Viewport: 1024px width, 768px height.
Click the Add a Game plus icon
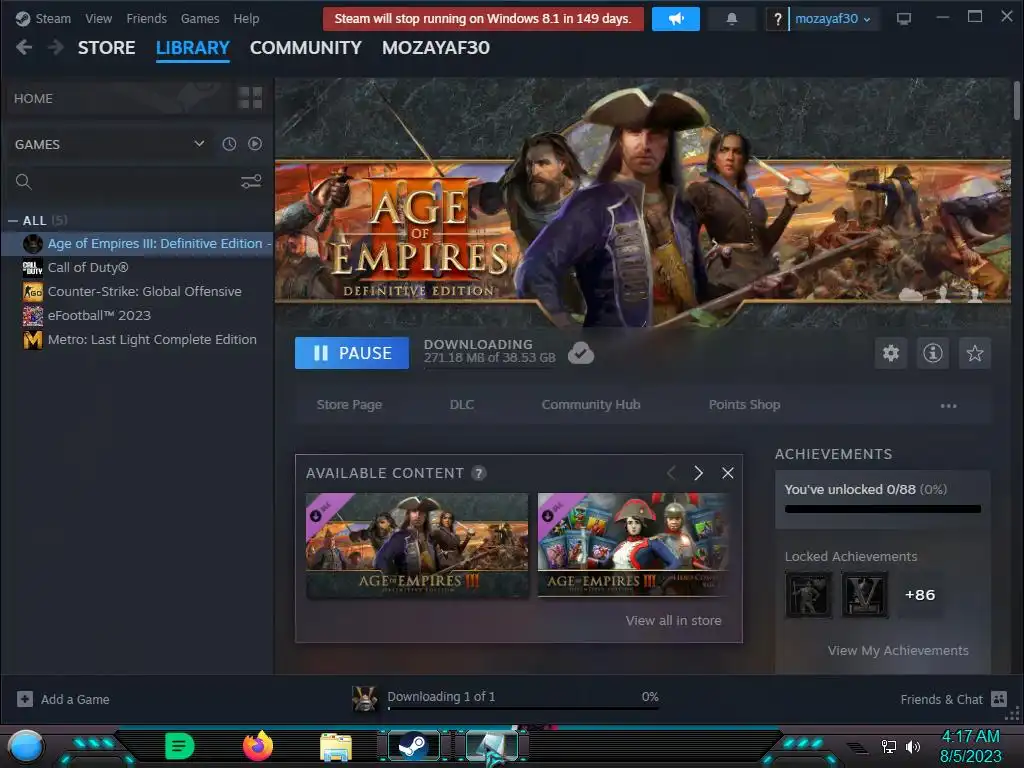coord(25,699)
